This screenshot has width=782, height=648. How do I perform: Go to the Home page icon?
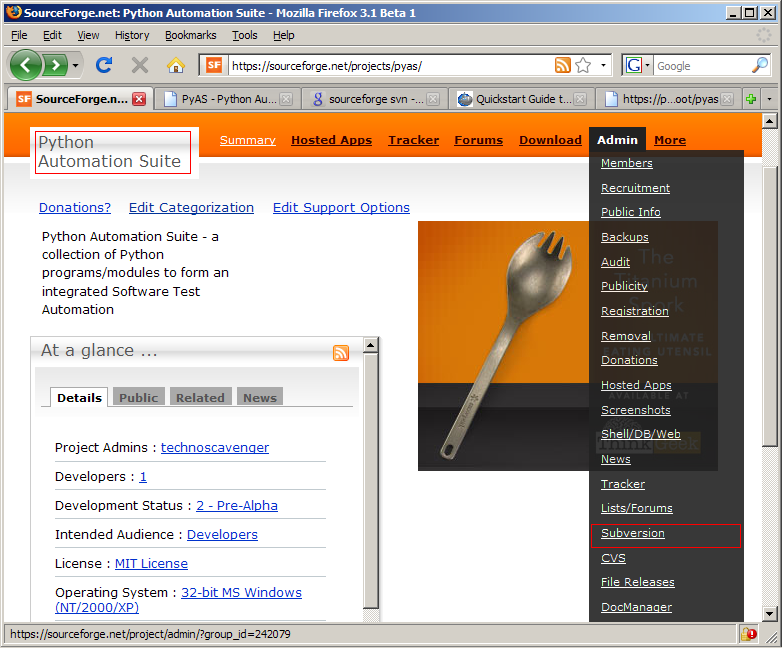[176, 65]
